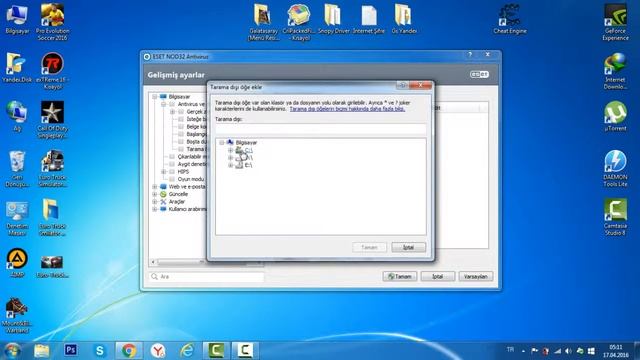This screenshot has width=640, height=360.
Task: Select C:\ drive in the folder tree
Action: coord(248,150)
